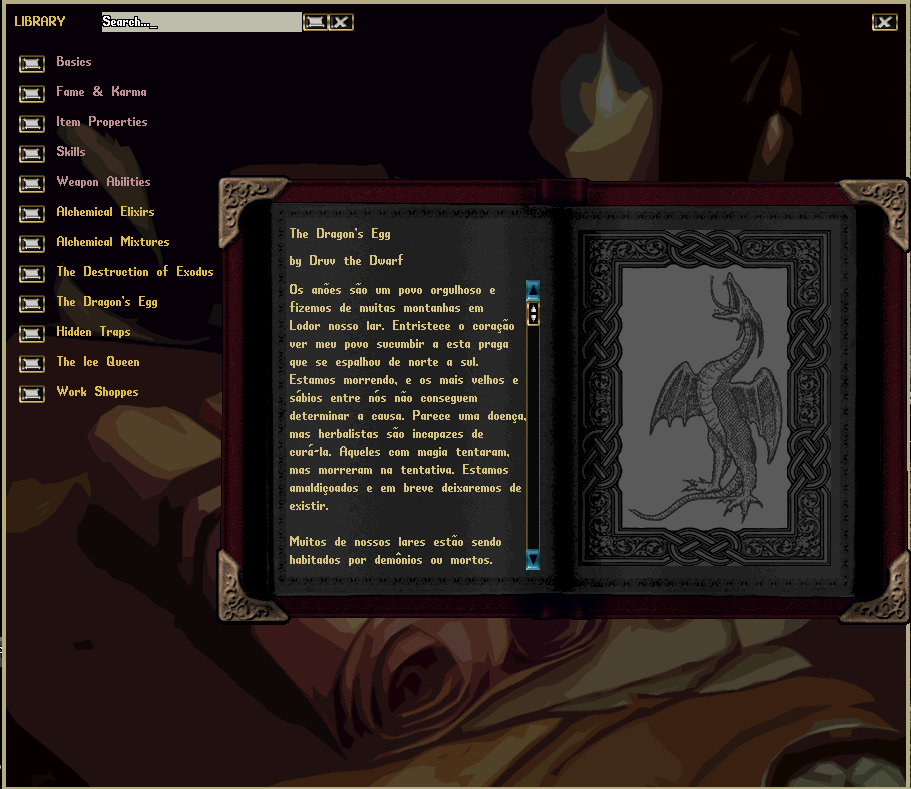Clear search with the X button
Image resolution: width=911 pixels, height=789 pixels.
tap(341, 22)
